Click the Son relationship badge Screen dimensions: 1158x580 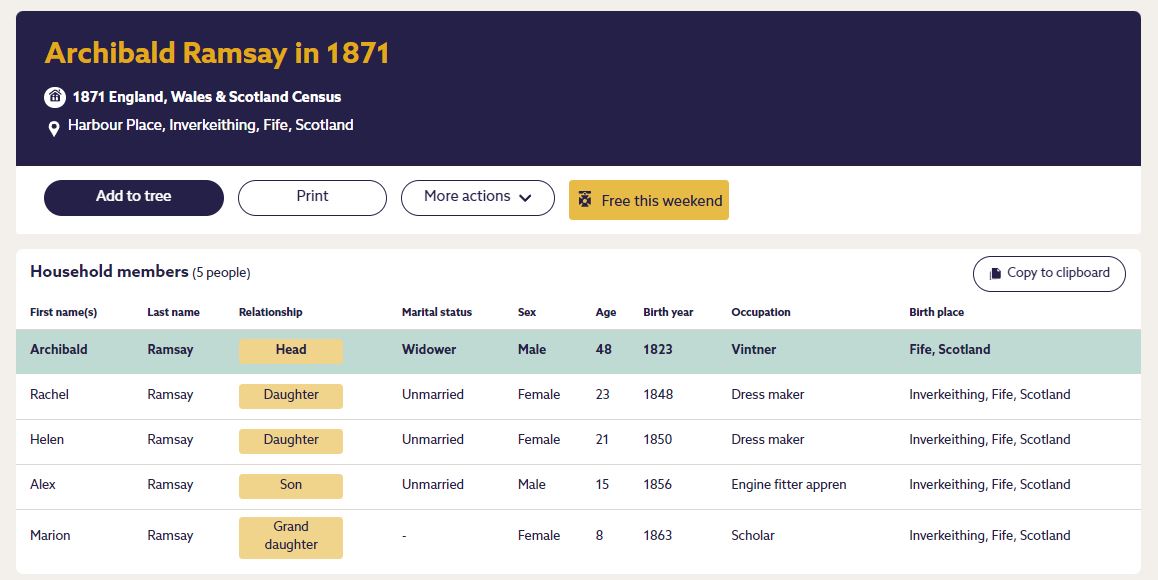291,485
